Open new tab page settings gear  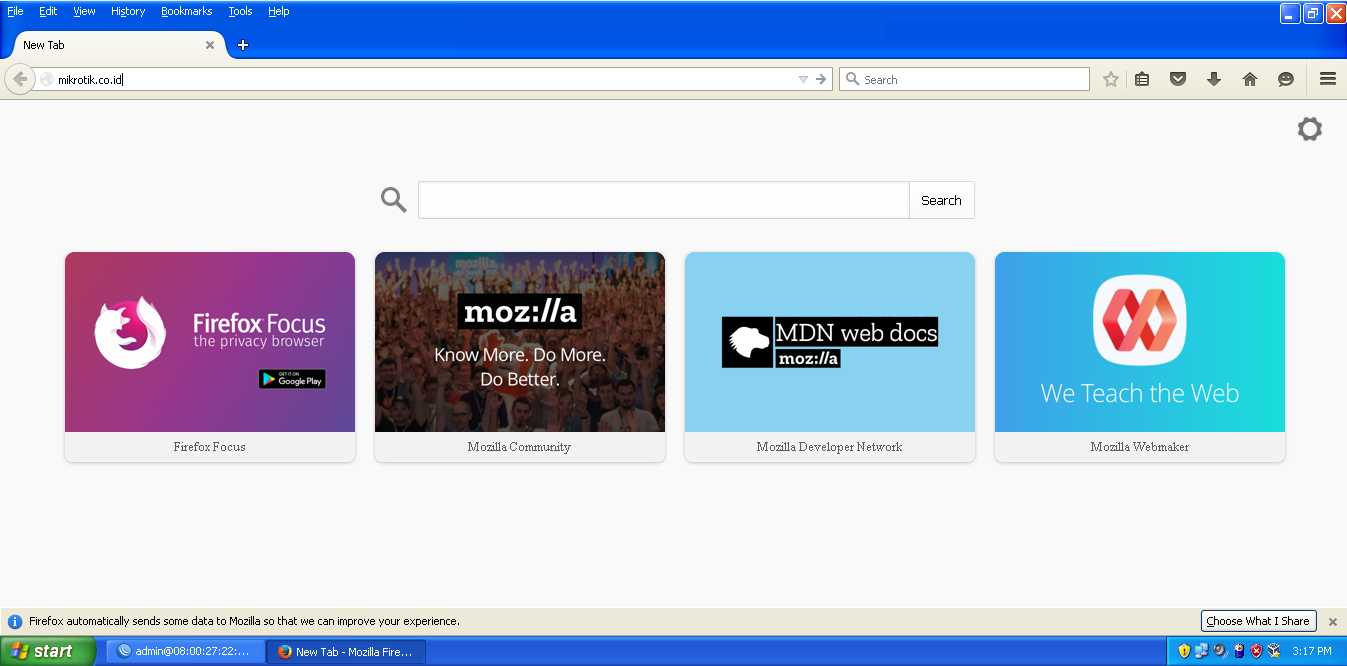coord(1309,129)
